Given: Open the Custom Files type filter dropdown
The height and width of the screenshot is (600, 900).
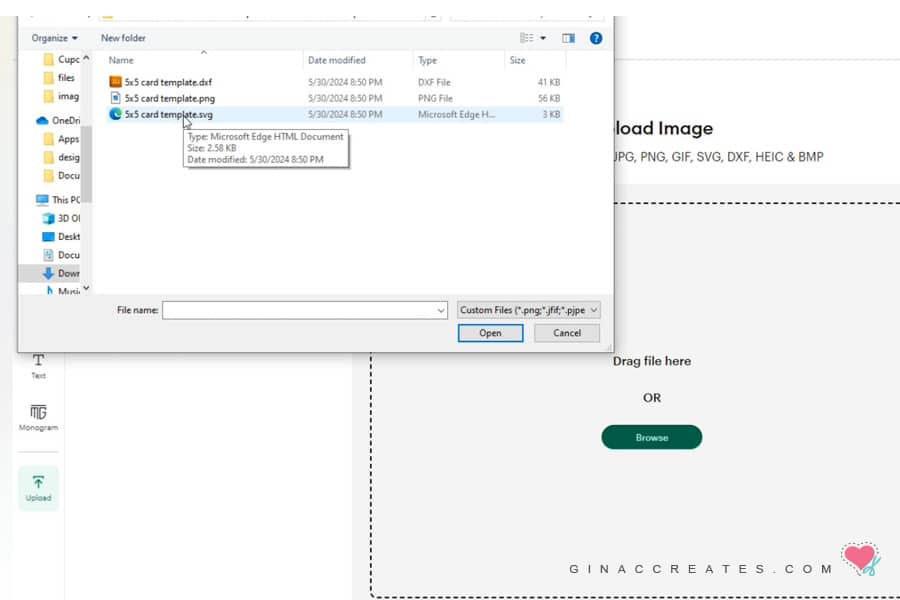Looking at the screenshot, I should click(x=529, y=310).
